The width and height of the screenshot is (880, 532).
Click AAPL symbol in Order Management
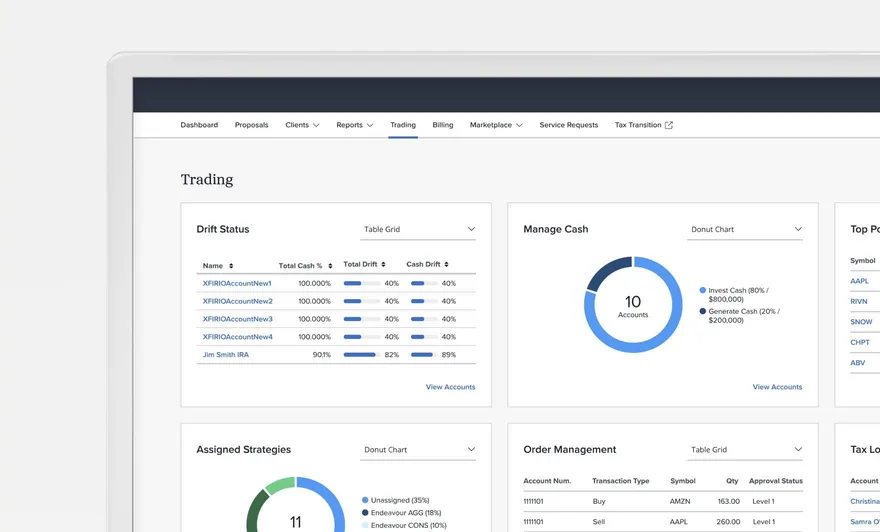[x=679, y=521]
